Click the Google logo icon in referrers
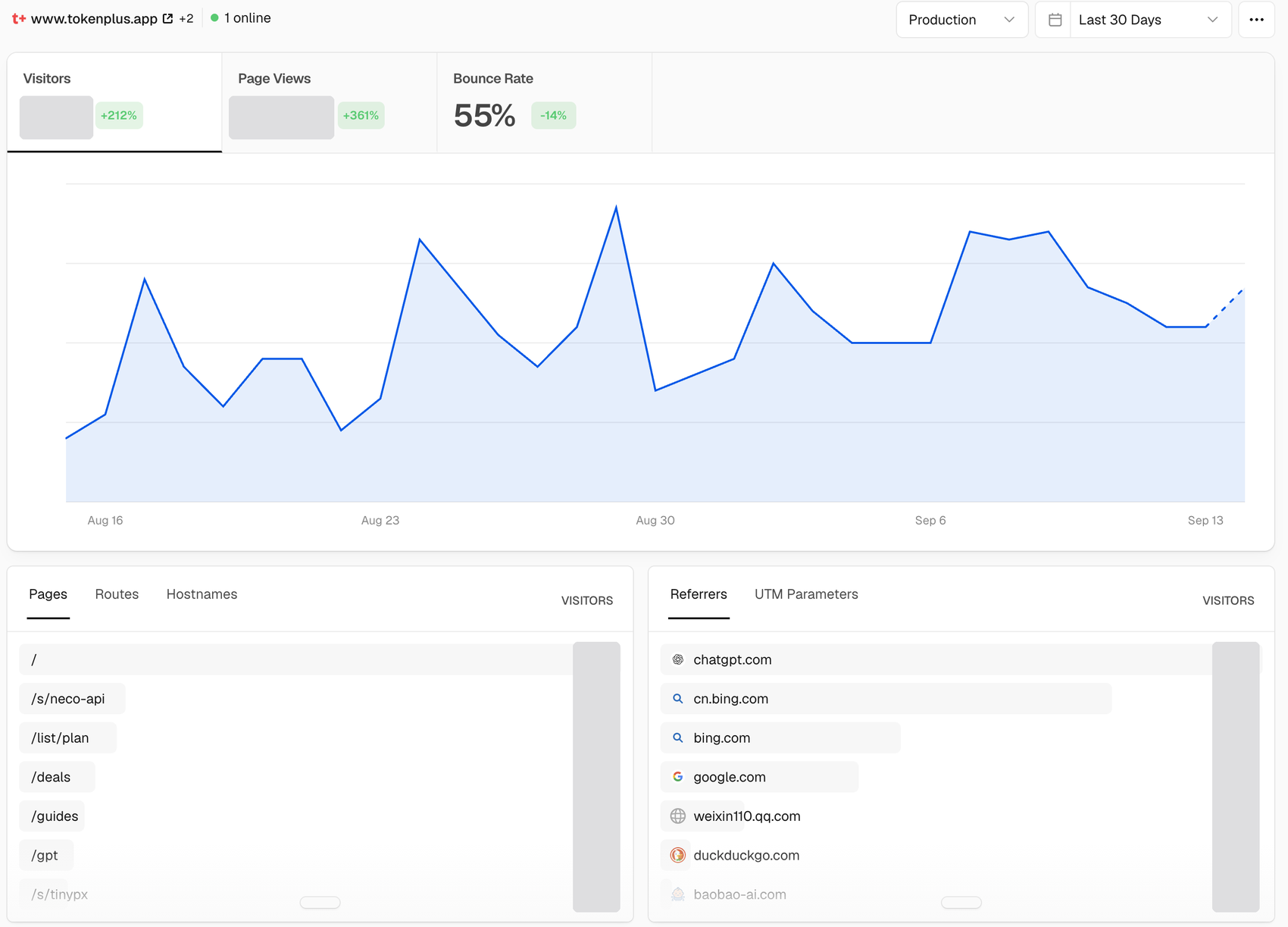The height and width of the screenshot is (927, 1288). pos(678,777)
